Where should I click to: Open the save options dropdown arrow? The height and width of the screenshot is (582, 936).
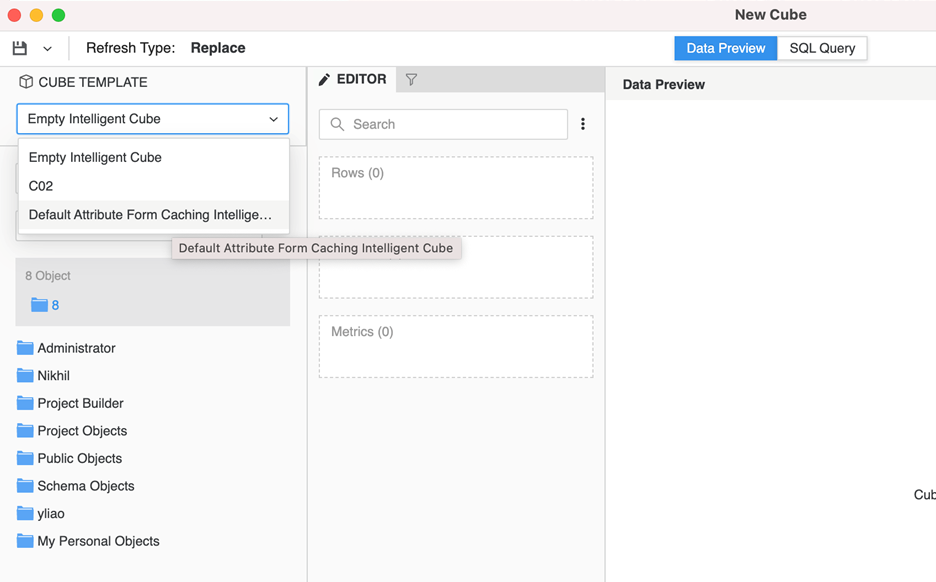point(47,48)
